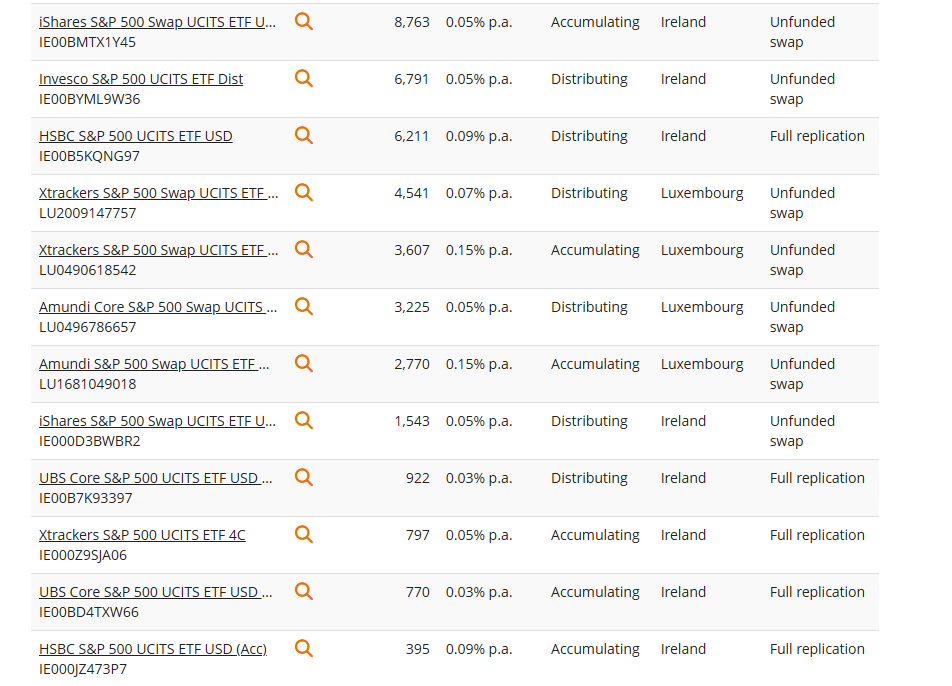Open UBS Core S&P 500 link above IE00BD4TXW66

pos(156,592)
